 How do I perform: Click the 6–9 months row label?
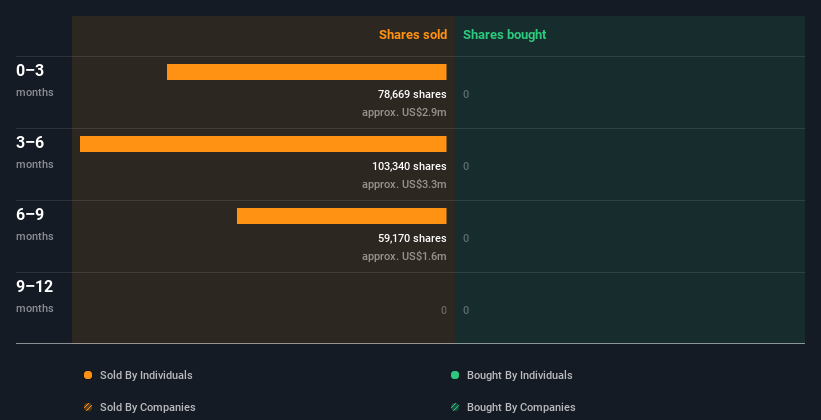tap(35, 224)
